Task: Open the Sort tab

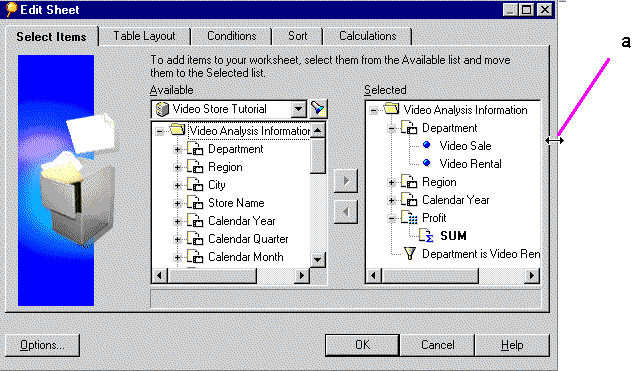Action: pyautogui.click(x=298, y=36)
